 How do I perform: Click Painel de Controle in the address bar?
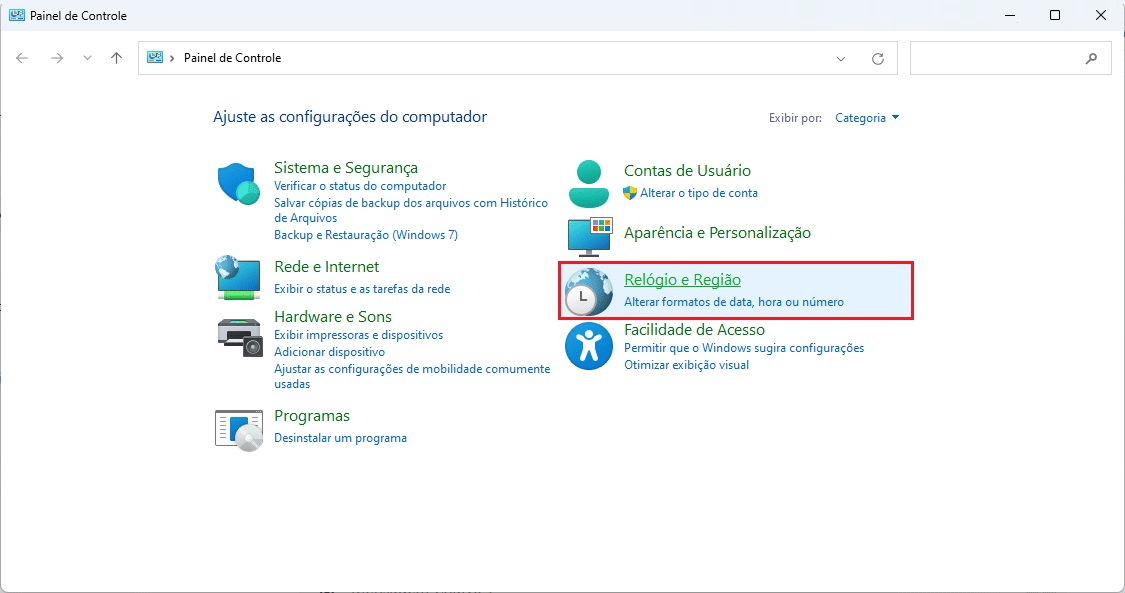pos(232,58)
